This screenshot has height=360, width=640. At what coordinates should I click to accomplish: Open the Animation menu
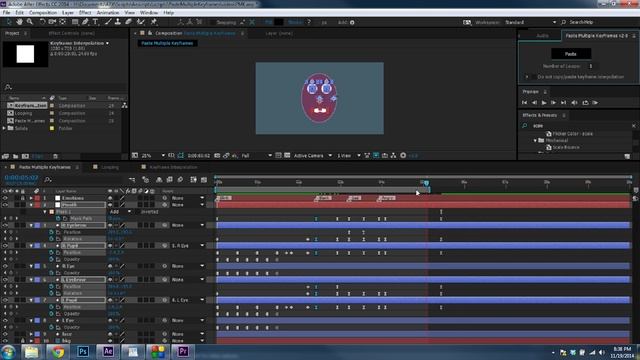[108, 13]
